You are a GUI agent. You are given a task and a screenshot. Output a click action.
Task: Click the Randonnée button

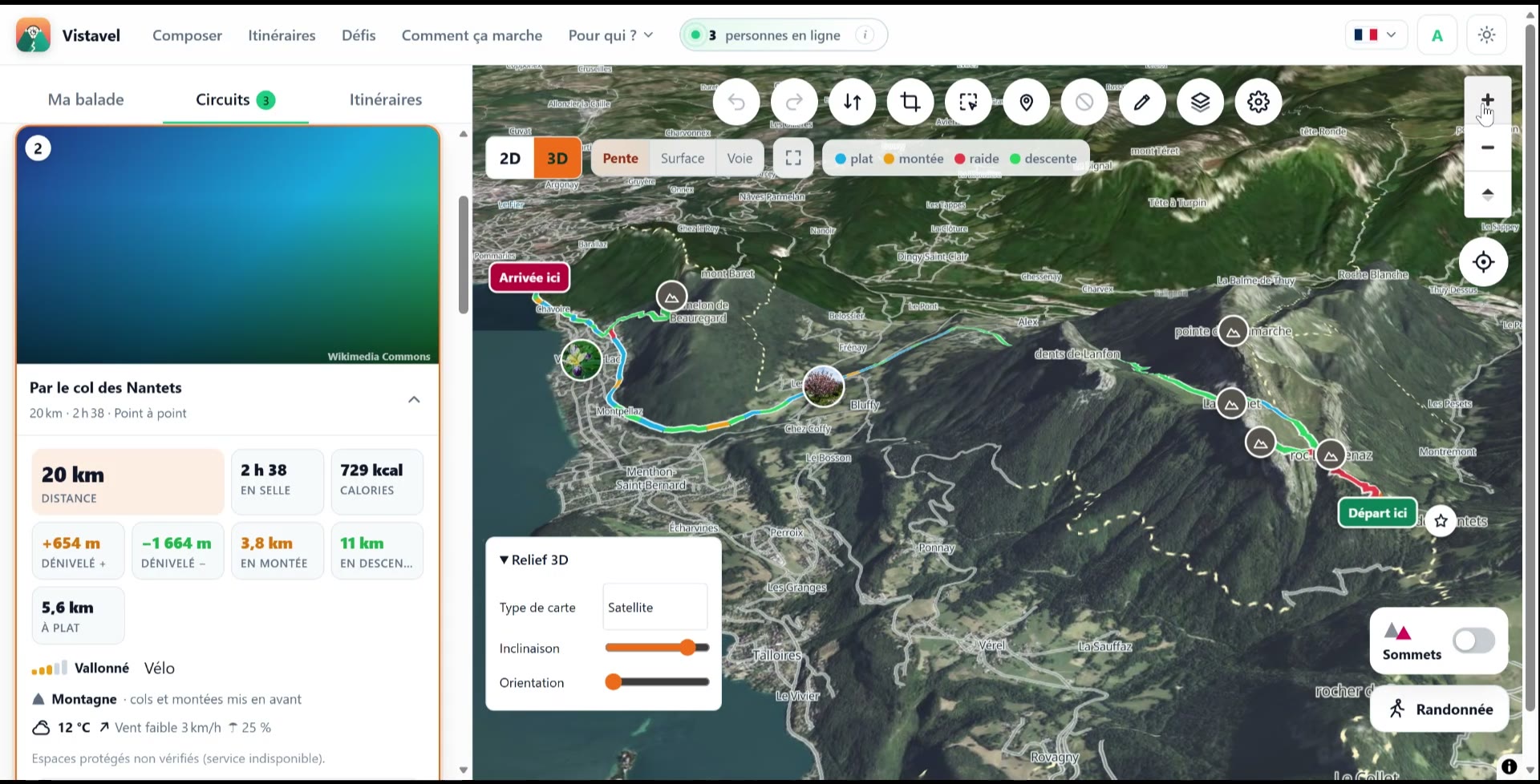(x=1440, y=709)
